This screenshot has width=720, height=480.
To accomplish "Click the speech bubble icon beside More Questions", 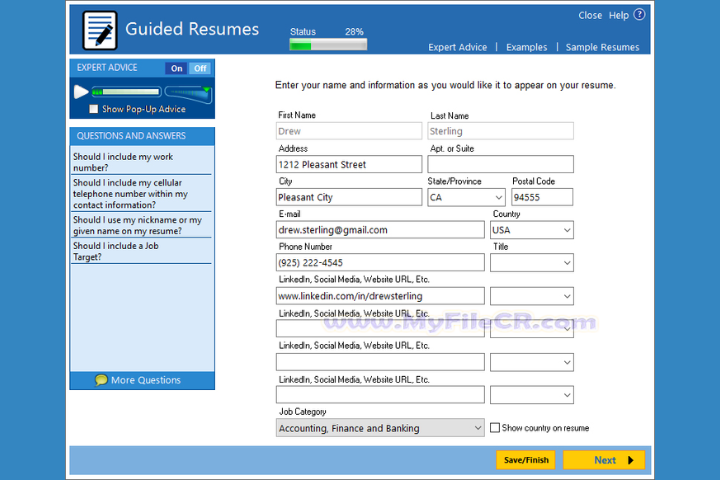I will [101, 380].
